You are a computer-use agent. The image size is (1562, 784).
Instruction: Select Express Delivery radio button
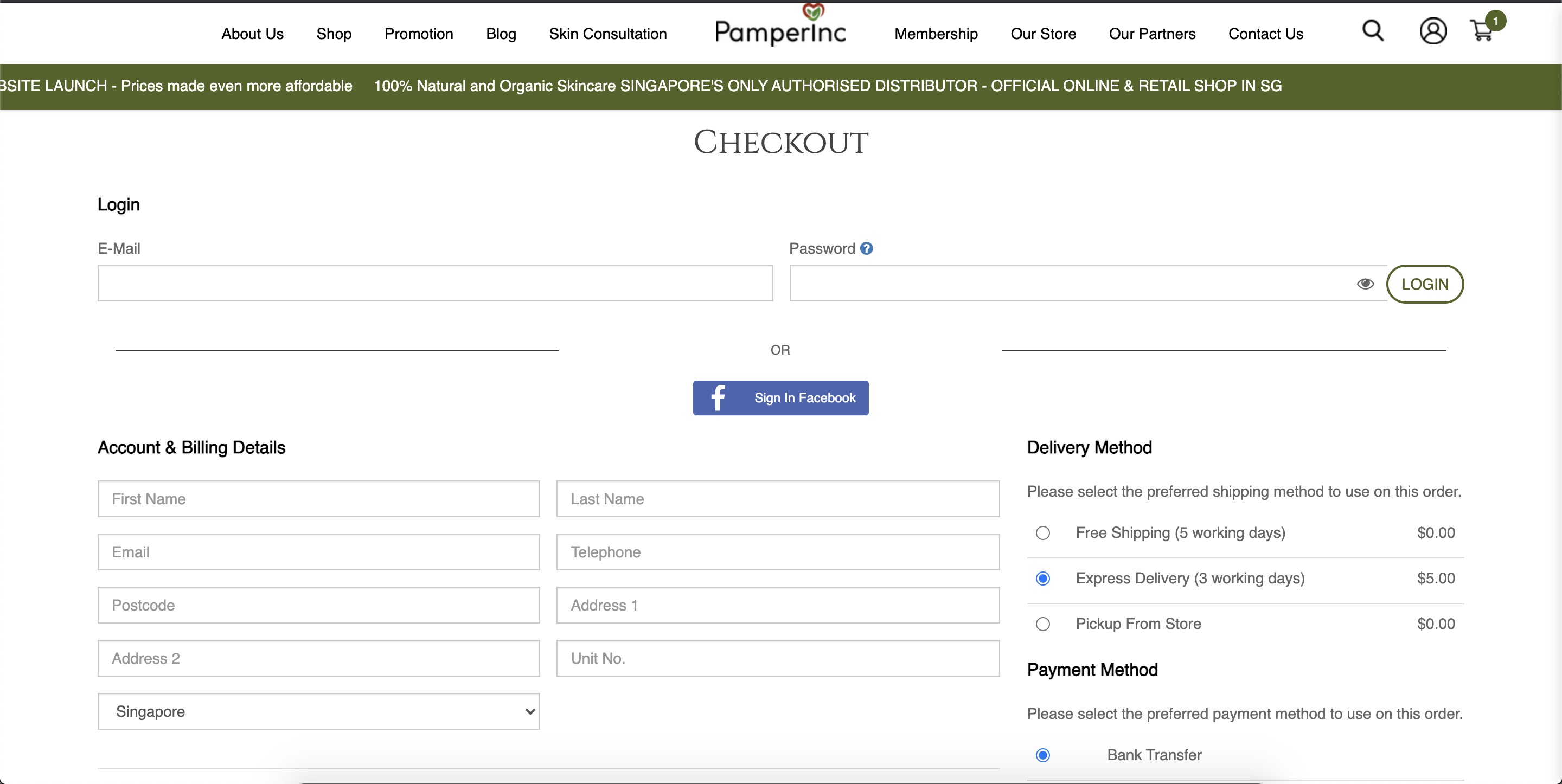coord(1042,579)
